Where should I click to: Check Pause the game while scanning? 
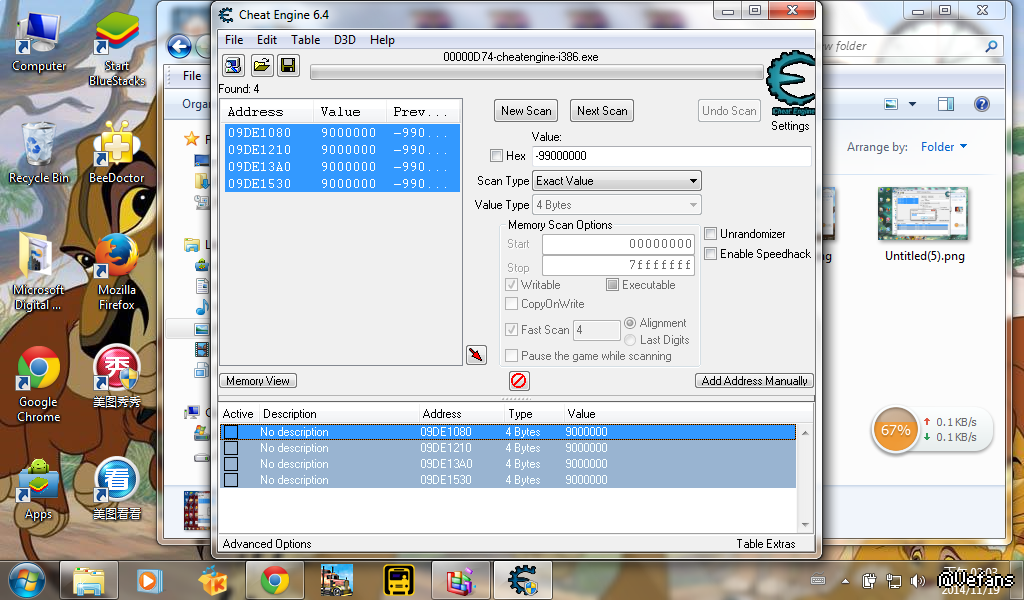pyautogui.click(x=512, y=356)
